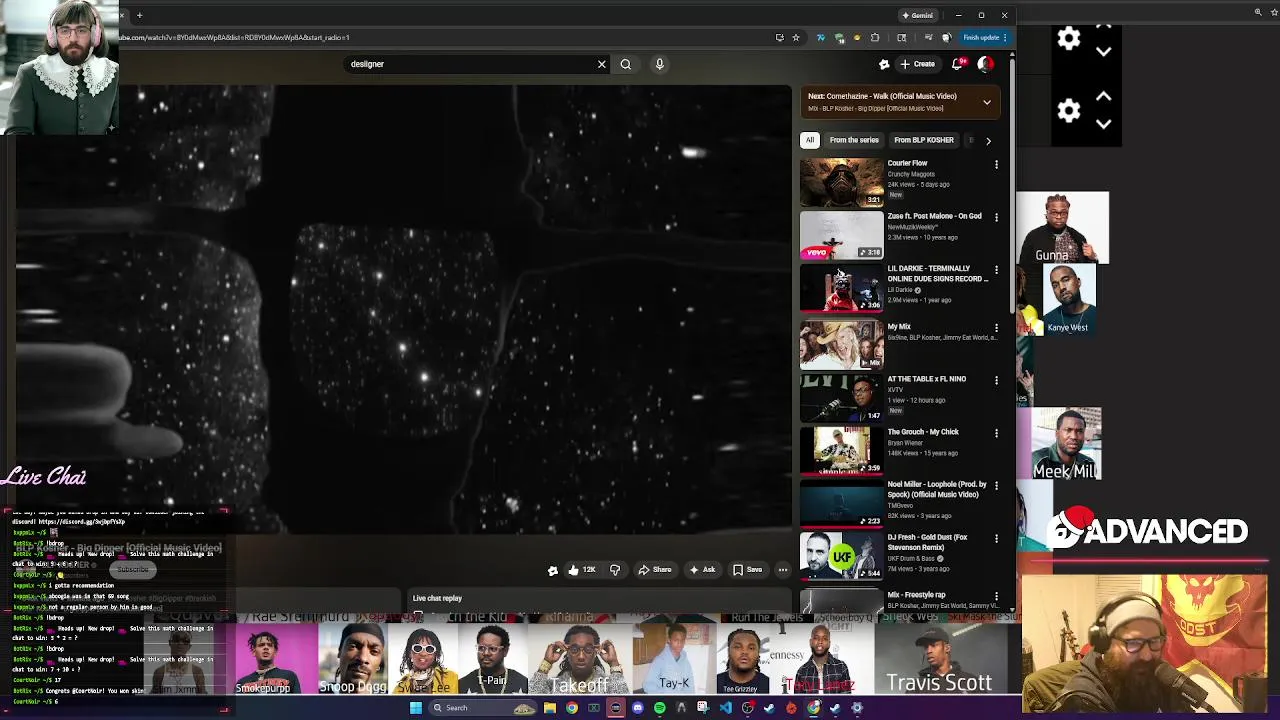Open the options menu for 'The Grouch - My Chick'
The height and width of the screenshot is (720, 1280).
[996, 433]
